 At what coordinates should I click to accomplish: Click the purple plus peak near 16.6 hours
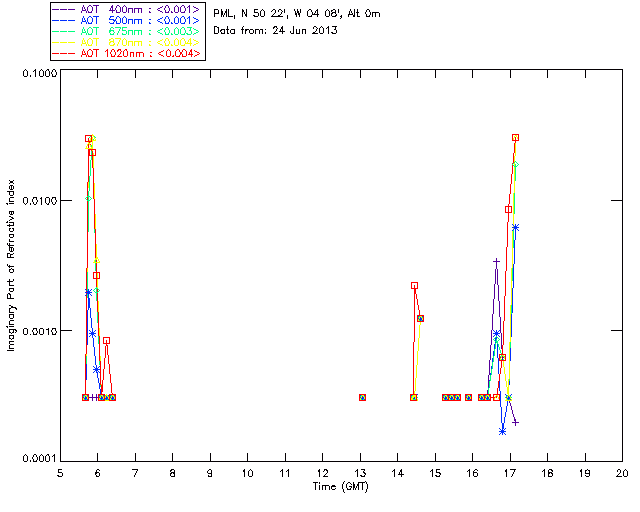pyautogui.click(x=496, y=261)
